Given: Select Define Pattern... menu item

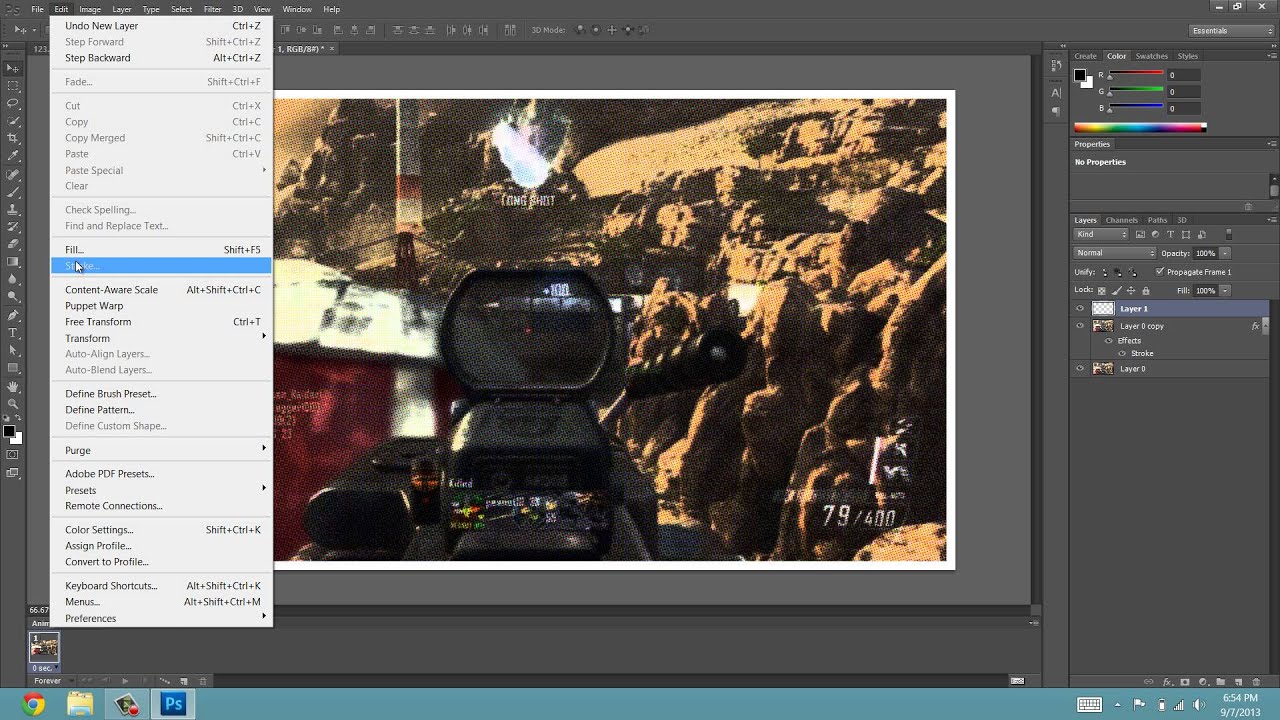Looking at the screenshot, I should tap(161, 410).
